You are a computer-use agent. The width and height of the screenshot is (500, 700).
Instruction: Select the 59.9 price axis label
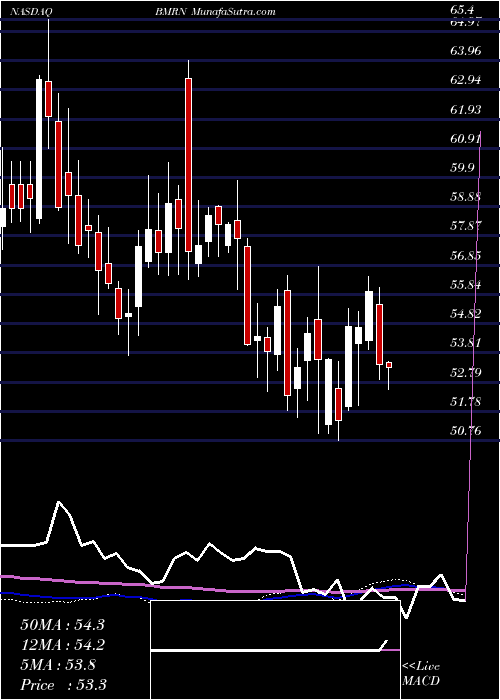462,168
